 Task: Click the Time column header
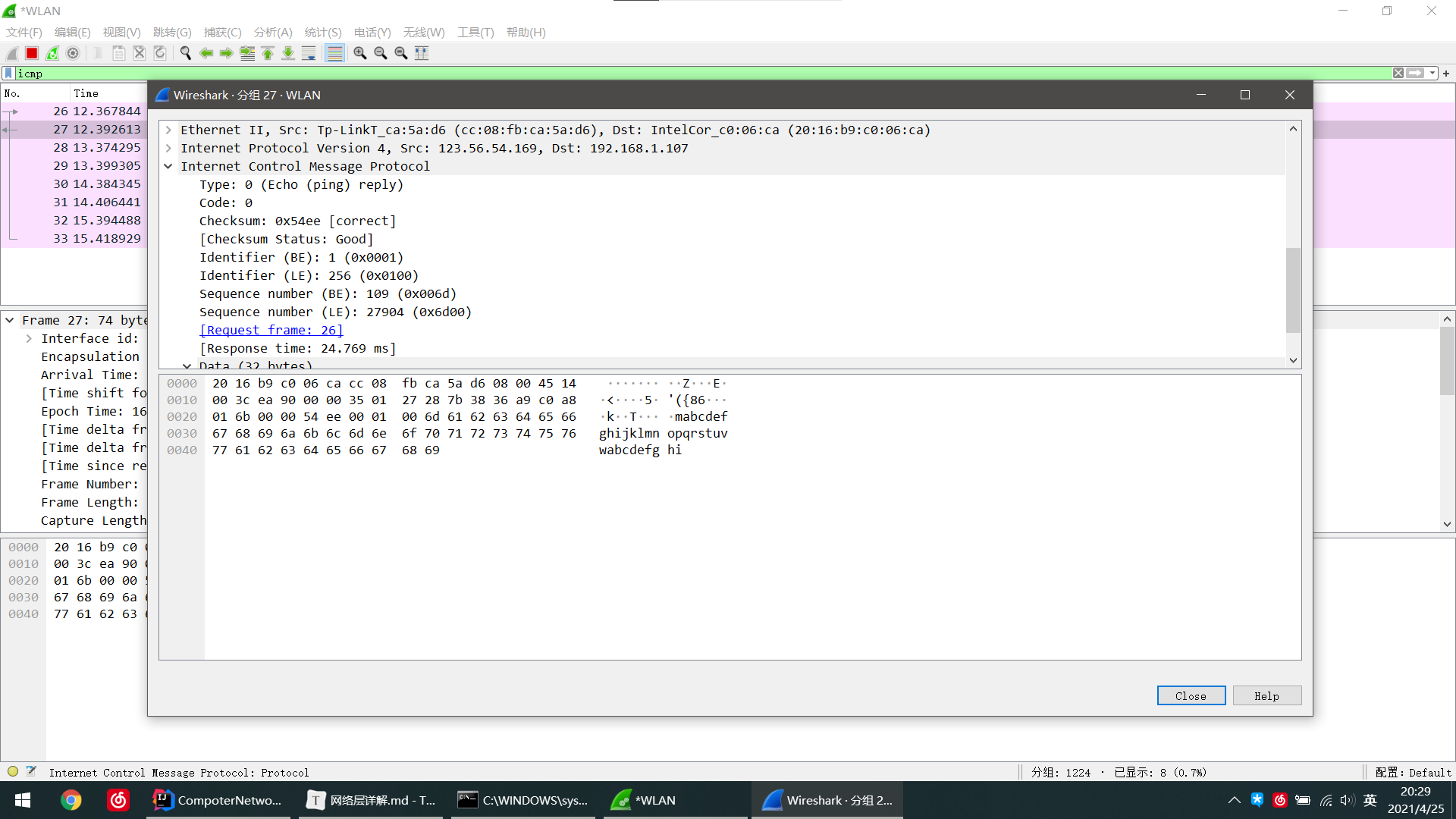[x=108, y=93]
